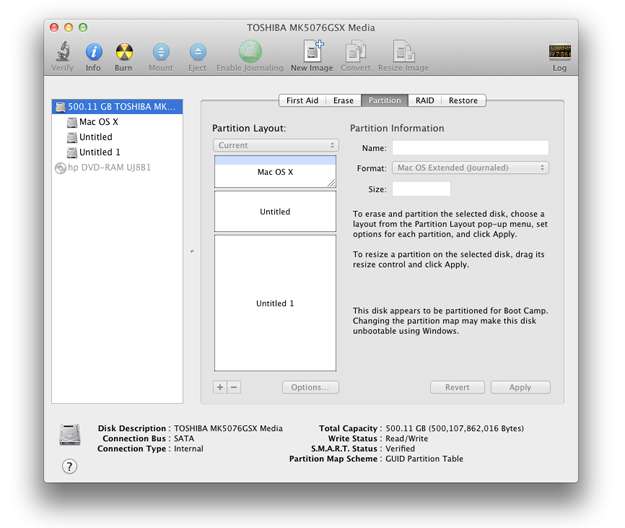
Task: Click the help question mark button
Action: (x=70, y=466)
